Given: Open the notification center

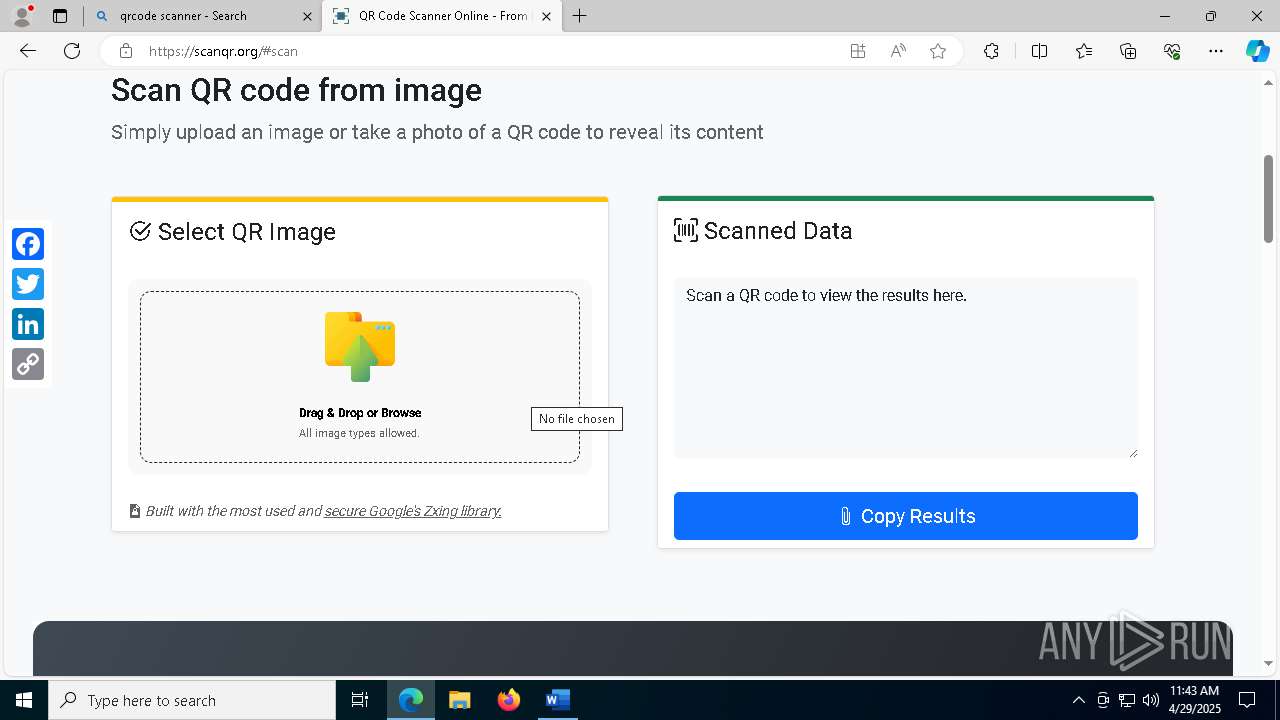Looking at the screenshot, I should 1247,700.
